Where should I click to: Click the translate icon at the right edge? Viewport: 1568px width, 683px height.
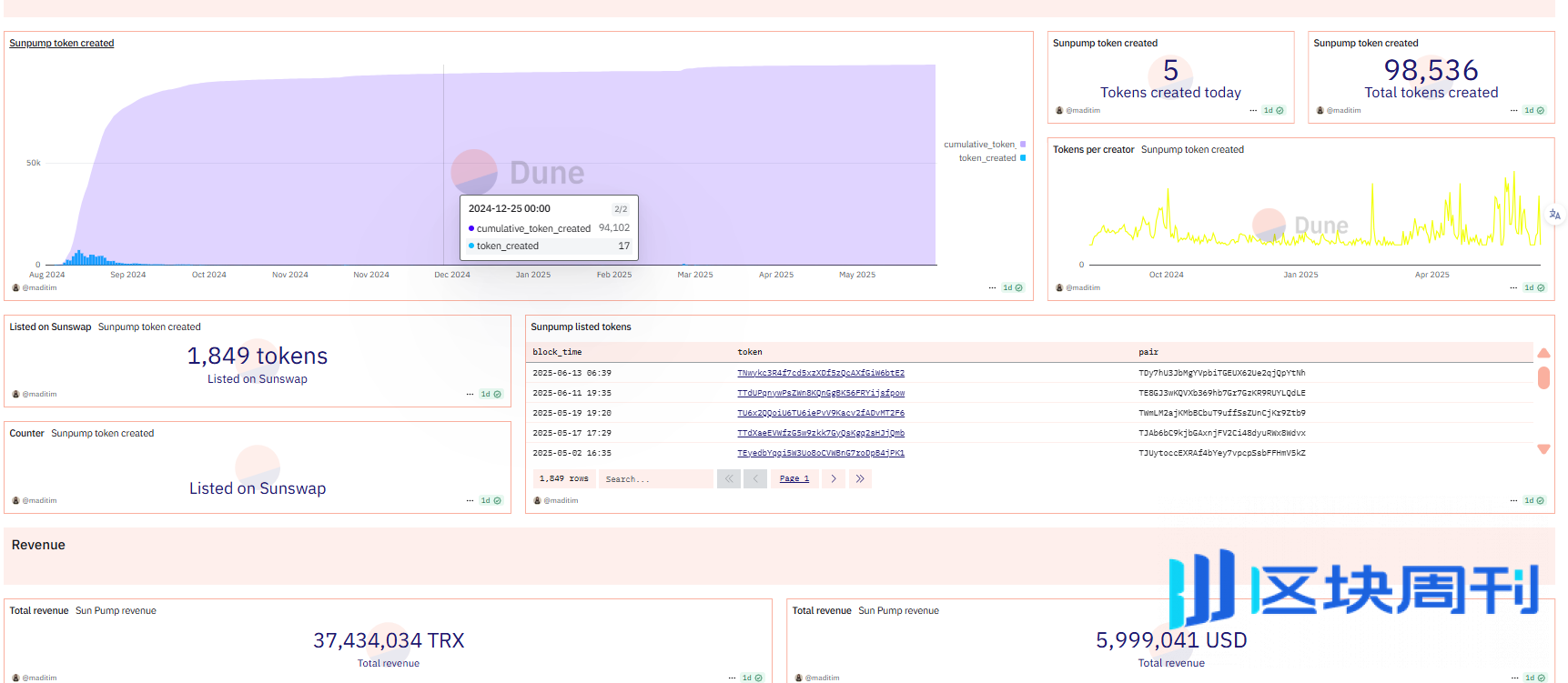pyautogui.click(x=1554, y=215)
